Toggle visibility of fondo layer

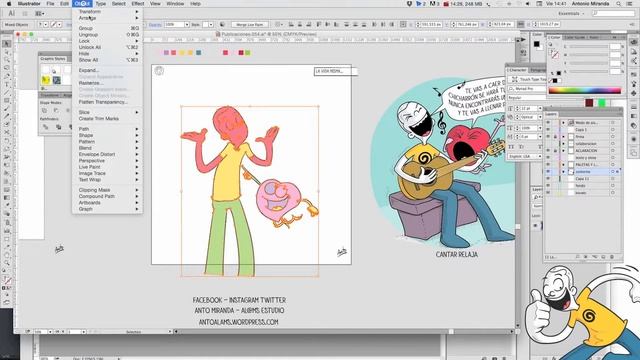(548, 186)
